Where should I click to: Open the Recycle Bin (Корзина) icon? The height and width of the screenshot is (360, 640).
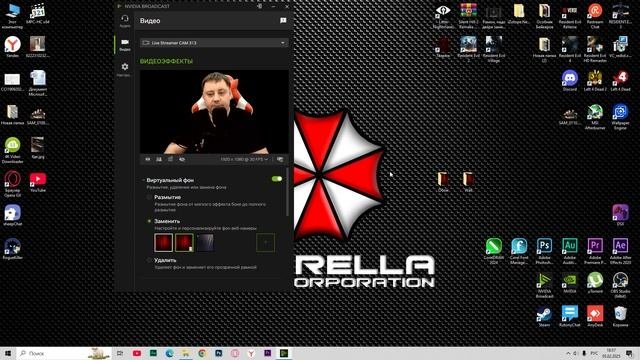coord(620,316)
